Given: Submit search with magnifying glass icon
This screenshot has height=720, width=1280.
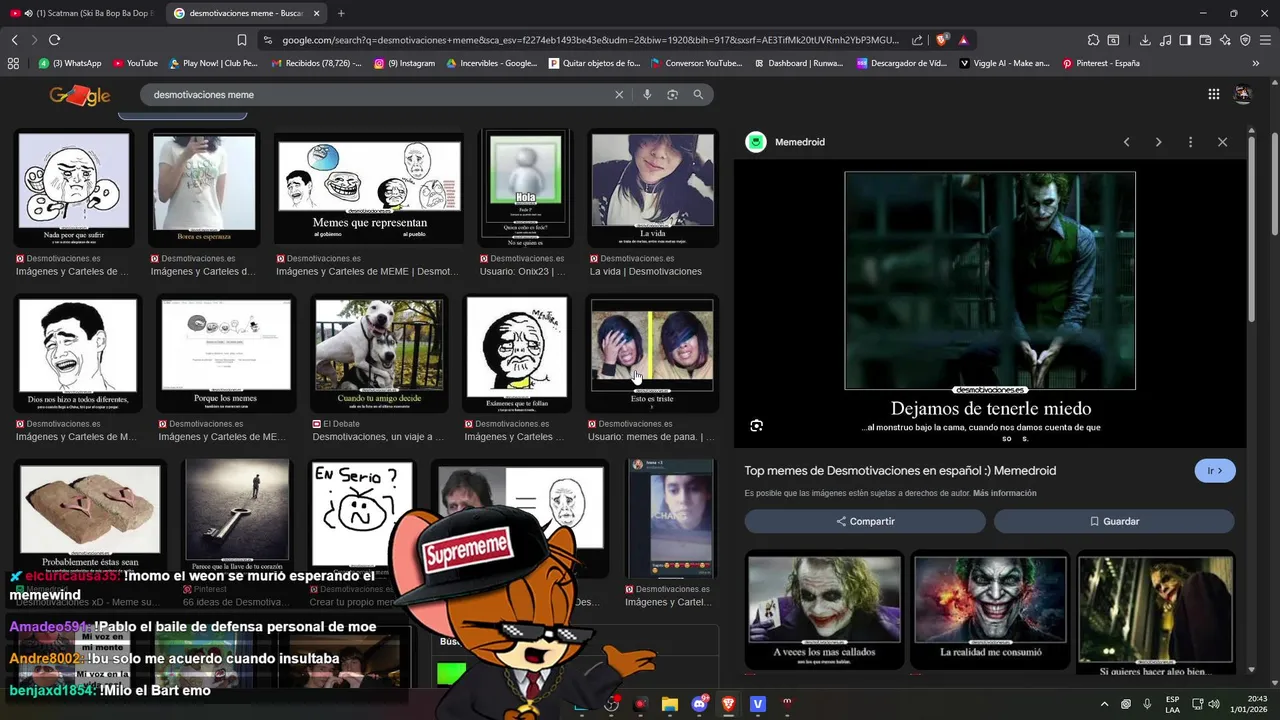Looking at the screenshot, I should coord(698,95).
